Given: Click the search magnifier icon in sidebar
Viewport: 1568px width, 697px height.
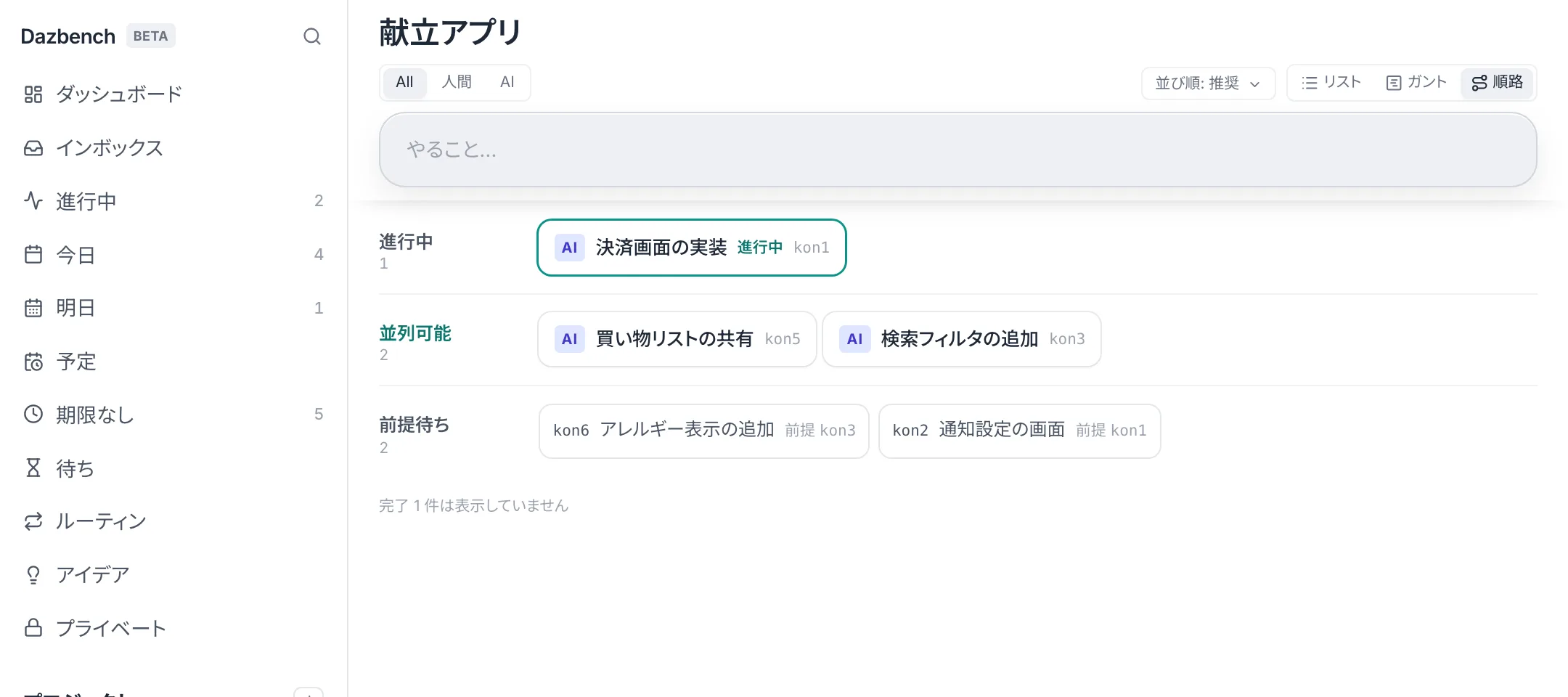Looking at the screenshot, I should point(312,36).
